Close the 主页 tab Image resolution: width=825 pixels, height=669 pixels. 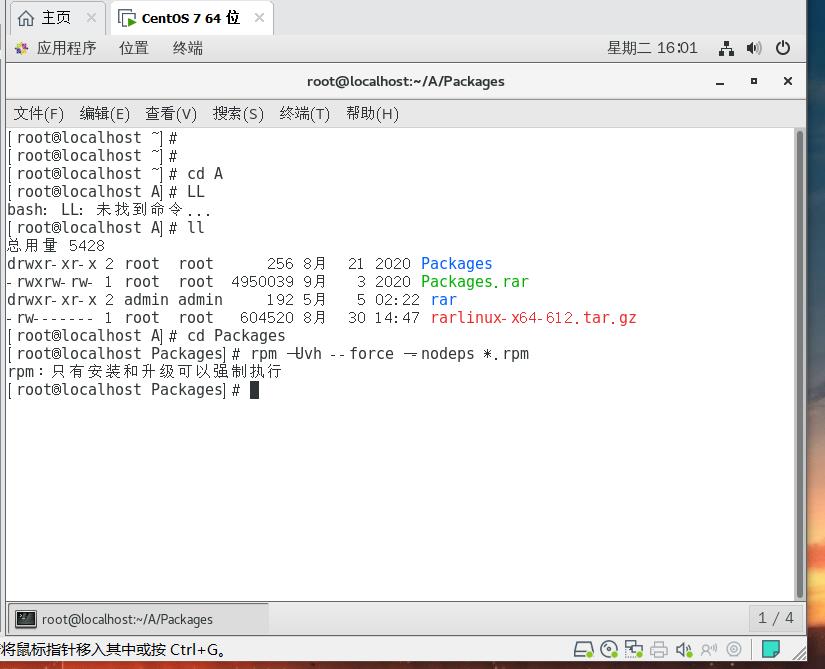tap(91, 18)
